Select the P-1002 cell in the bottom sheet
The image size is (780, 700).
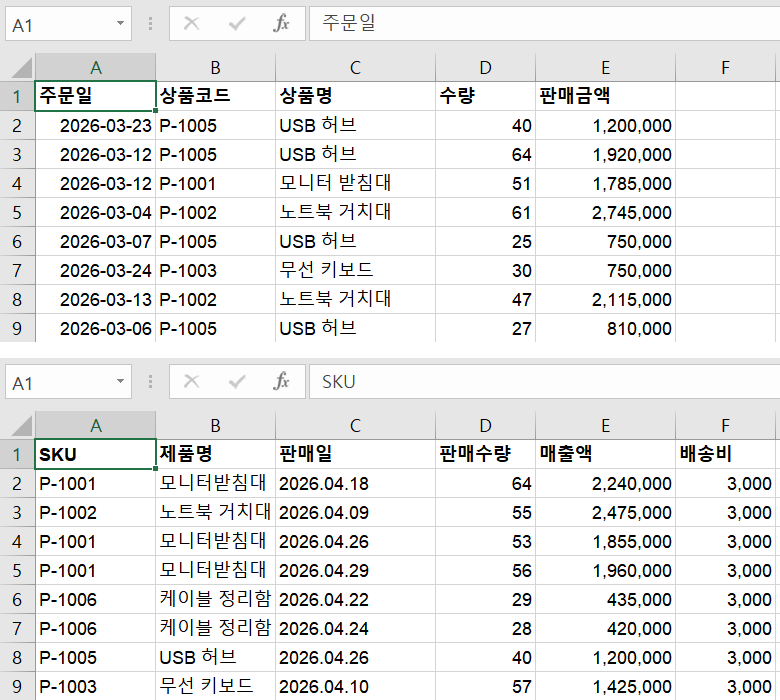point(96,512)
